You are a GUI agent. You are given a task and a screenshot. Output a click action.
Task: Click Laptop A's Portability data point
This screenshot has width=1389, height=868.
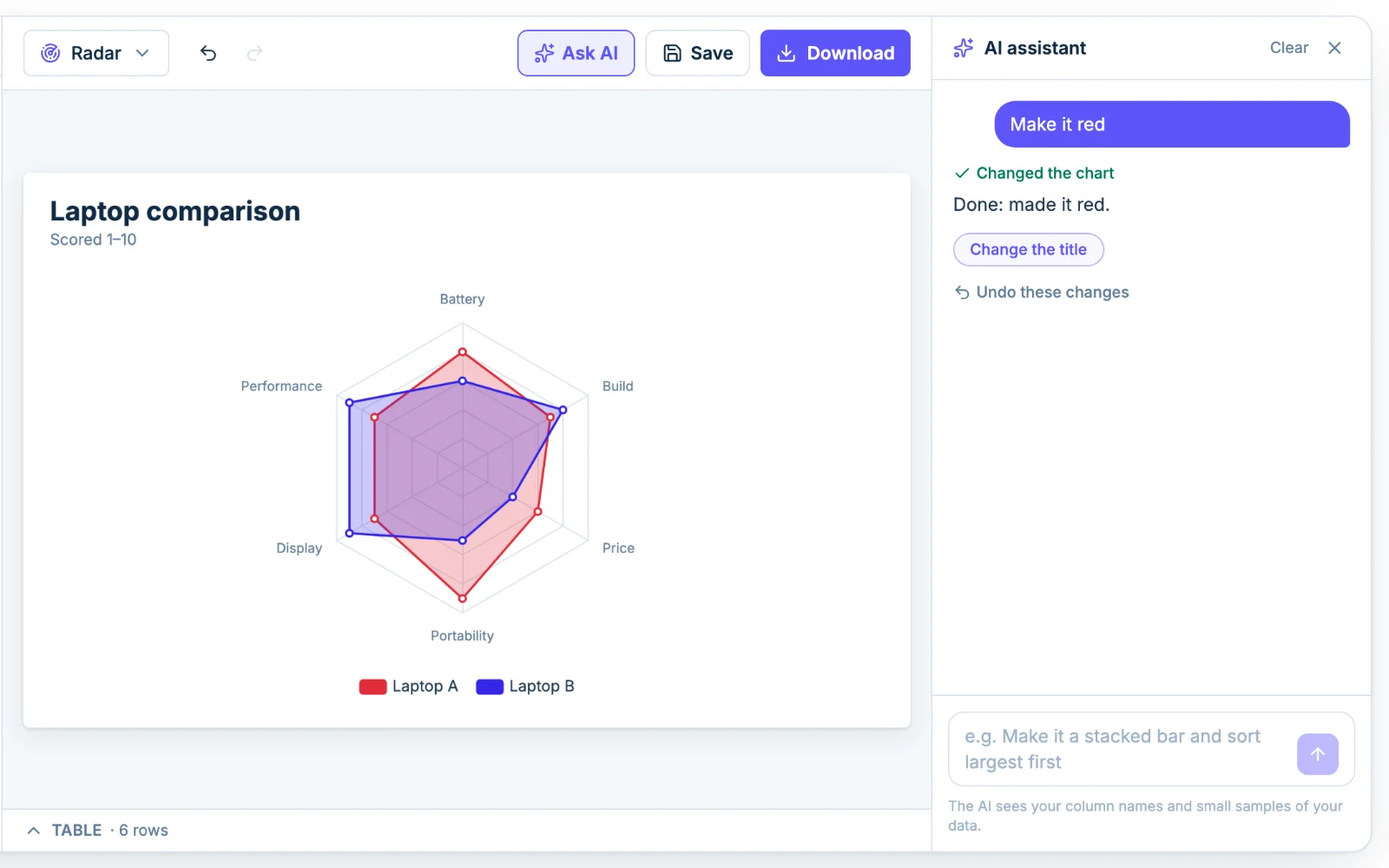coord(463,598)
